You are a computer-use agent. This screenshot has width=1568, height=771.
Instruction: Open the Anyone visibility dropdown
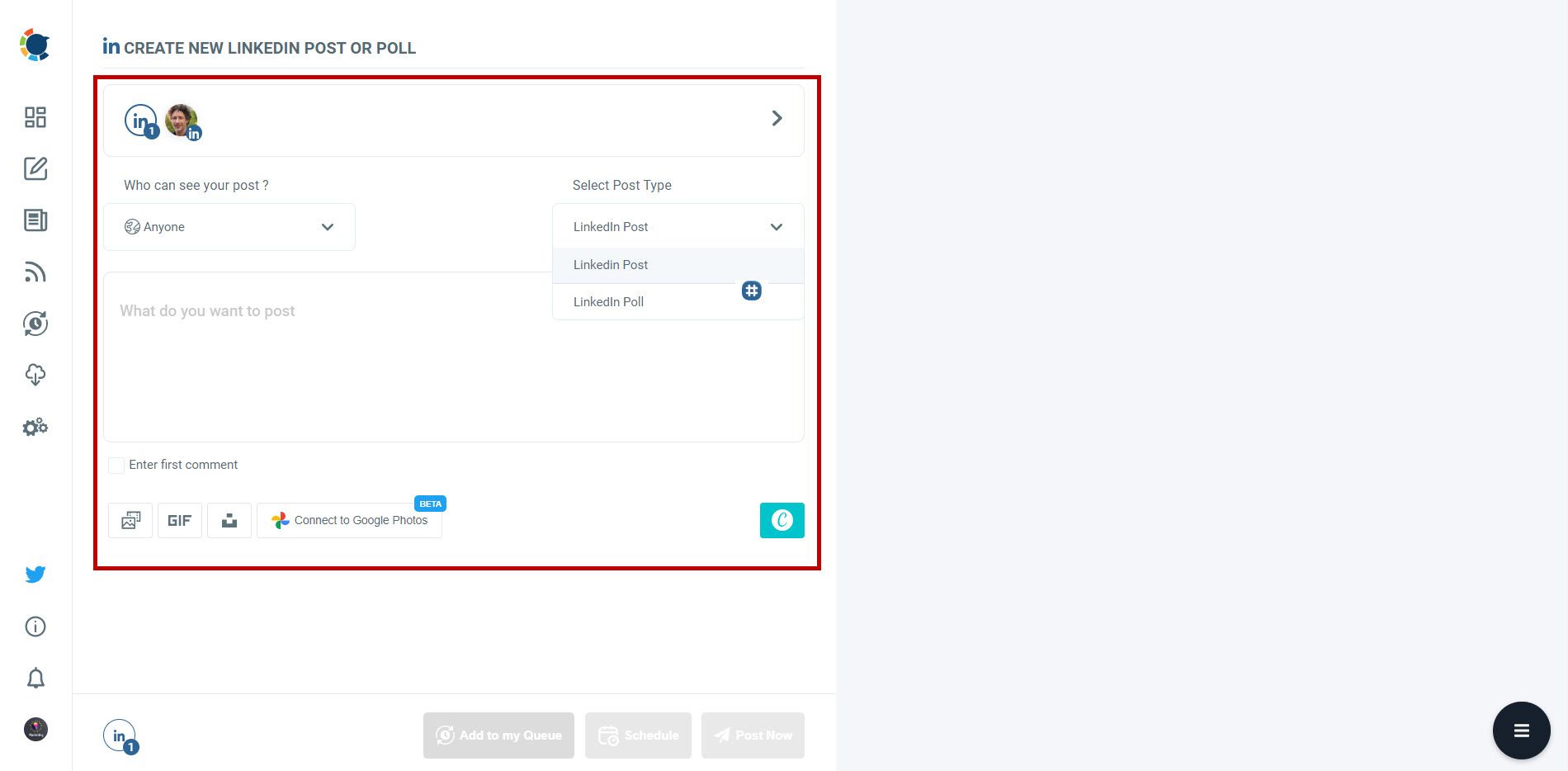point(229,226)
